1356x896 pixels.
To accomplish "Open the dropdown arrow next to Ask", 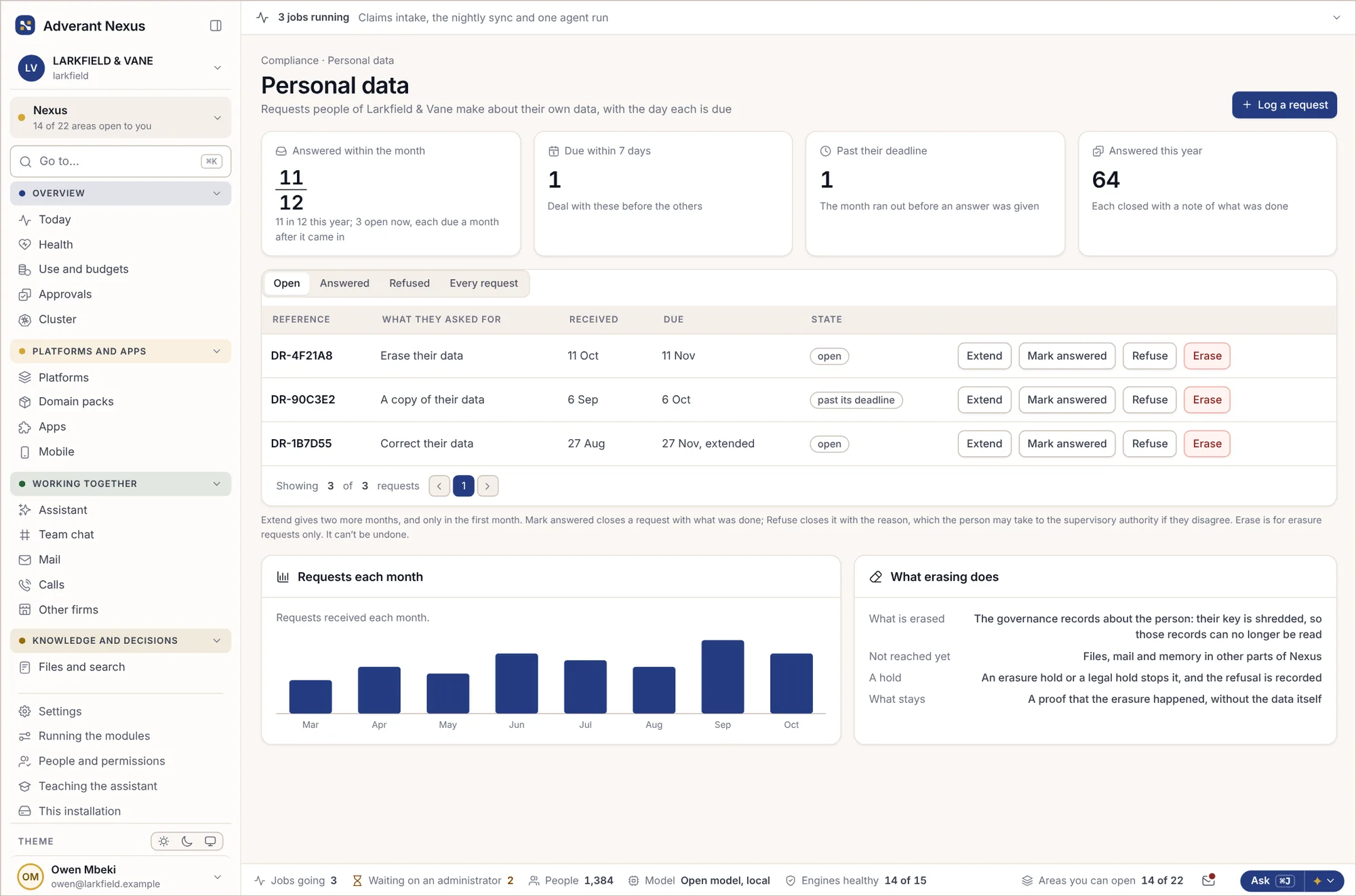I will (x=1324, y=880).
